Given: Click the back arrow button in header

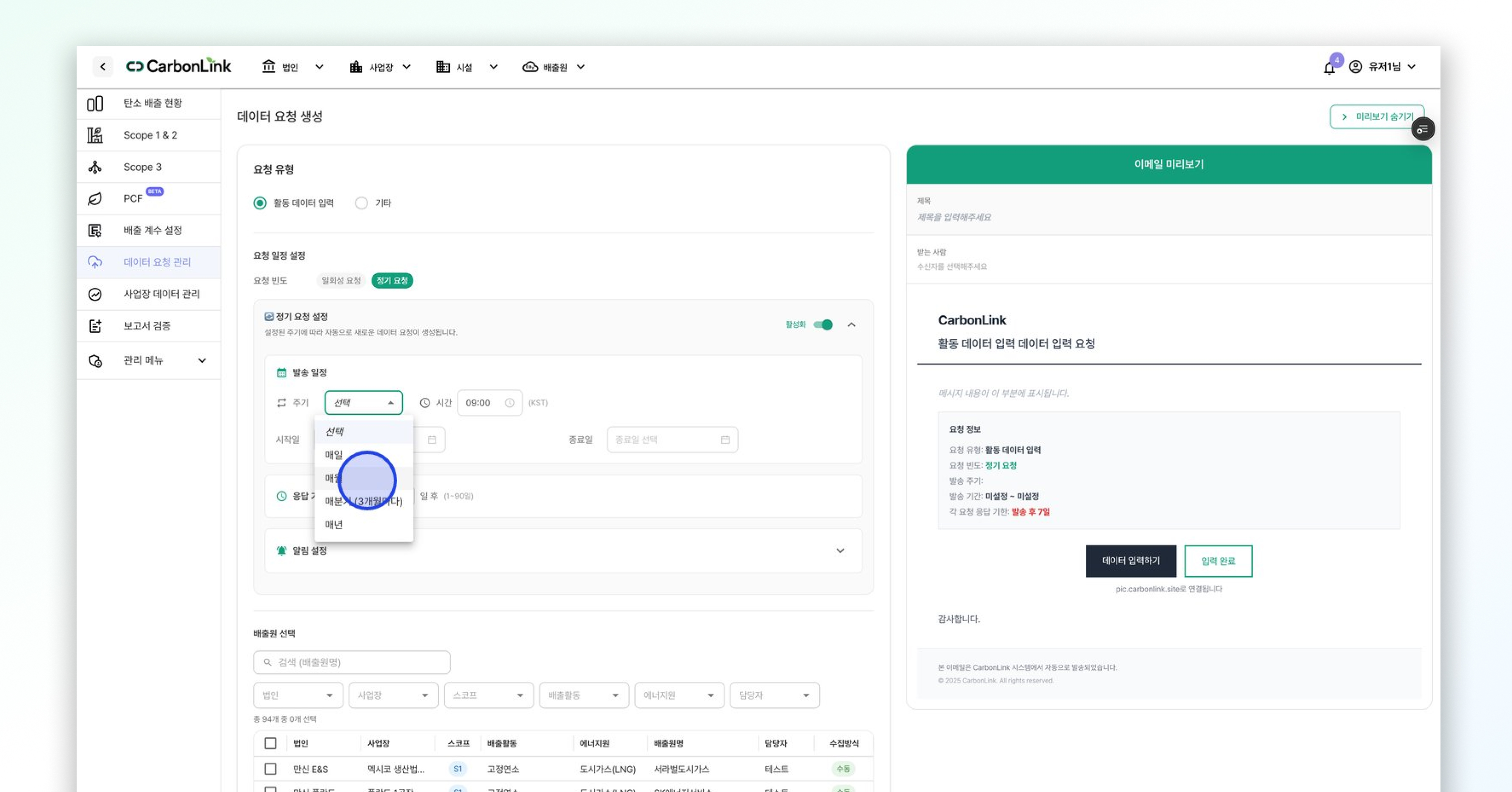Looking at the screenshot, I should (x=103, y=67).
